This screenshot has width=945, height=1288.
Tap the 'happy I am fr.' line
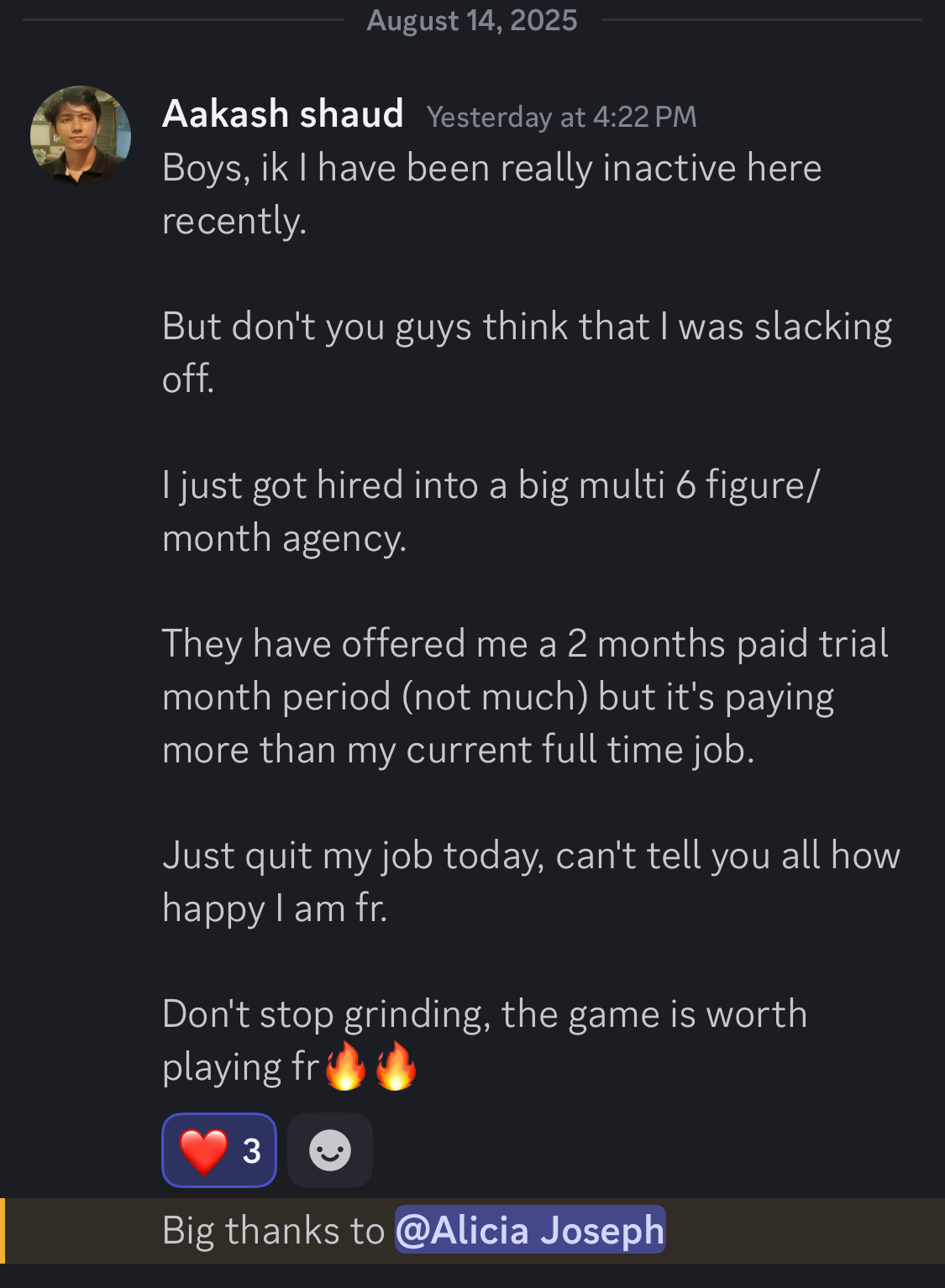tap(275, 908)
